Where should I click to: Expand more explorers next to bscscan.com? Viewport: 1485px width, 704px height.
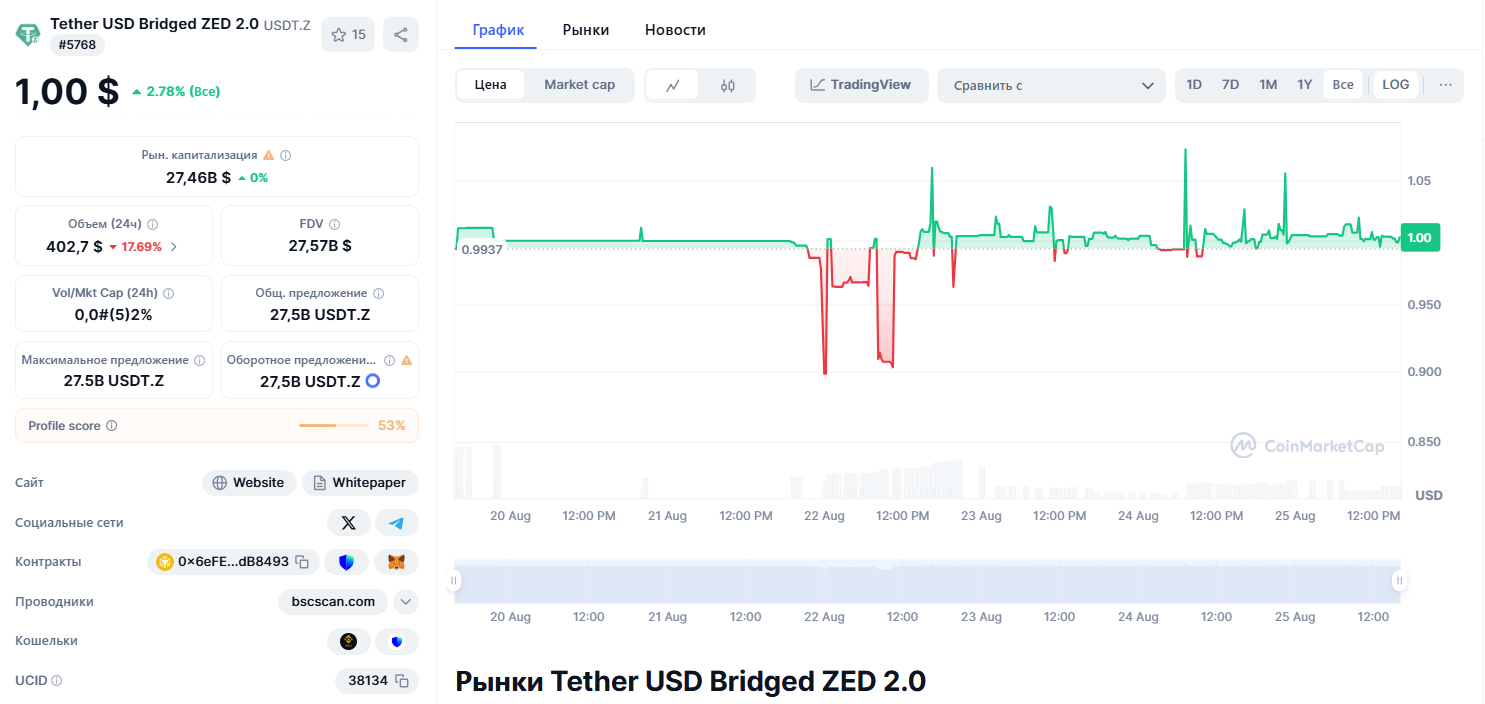405,602
